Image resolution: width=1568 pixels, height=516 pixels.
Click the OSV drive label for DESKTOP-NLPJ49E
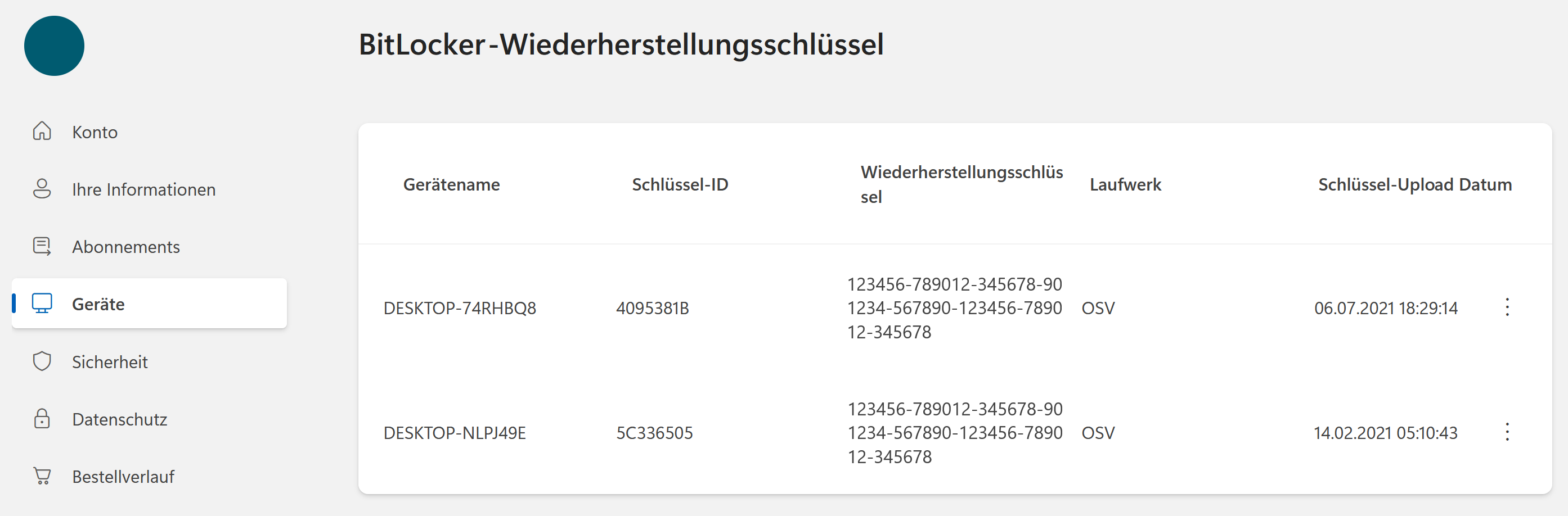1098,433
